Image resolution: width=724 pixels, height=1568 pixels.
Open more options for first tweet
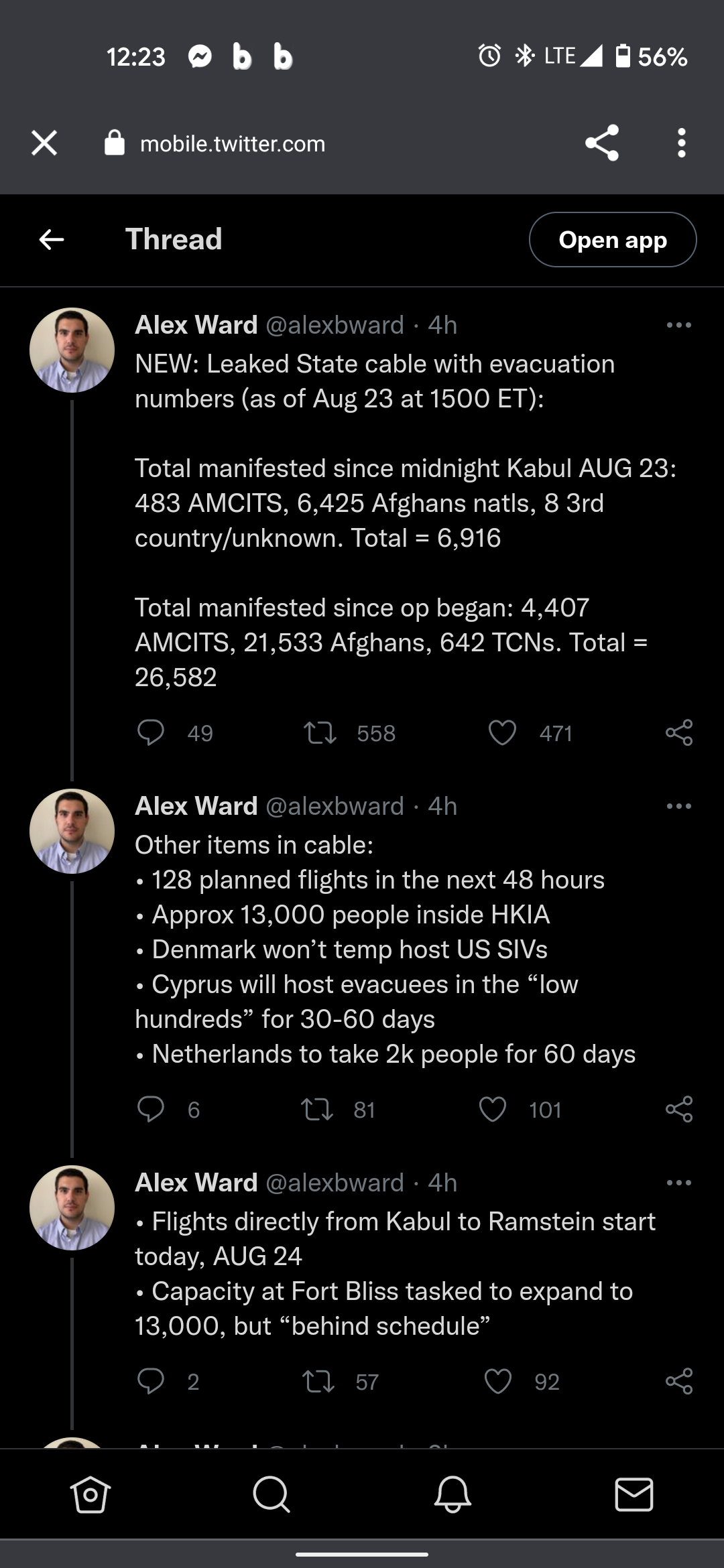click(679, 326)
